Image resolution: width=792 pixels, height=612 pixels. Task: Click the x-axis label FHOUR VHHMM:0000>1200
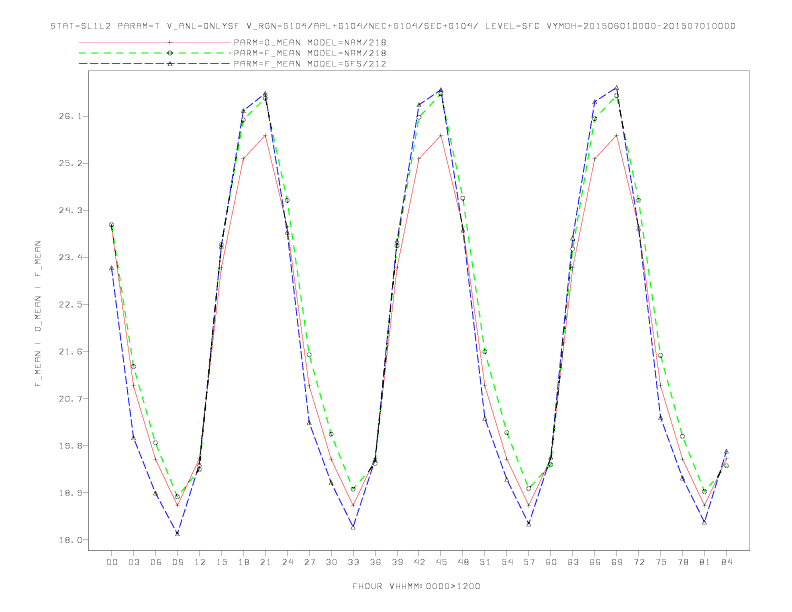(x=416, y=586)
